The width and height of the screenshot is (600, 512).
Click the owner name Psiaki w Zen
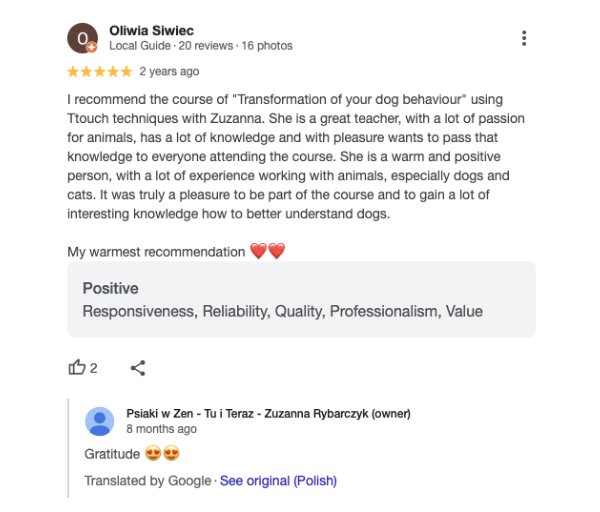click(x=268, y=414)
